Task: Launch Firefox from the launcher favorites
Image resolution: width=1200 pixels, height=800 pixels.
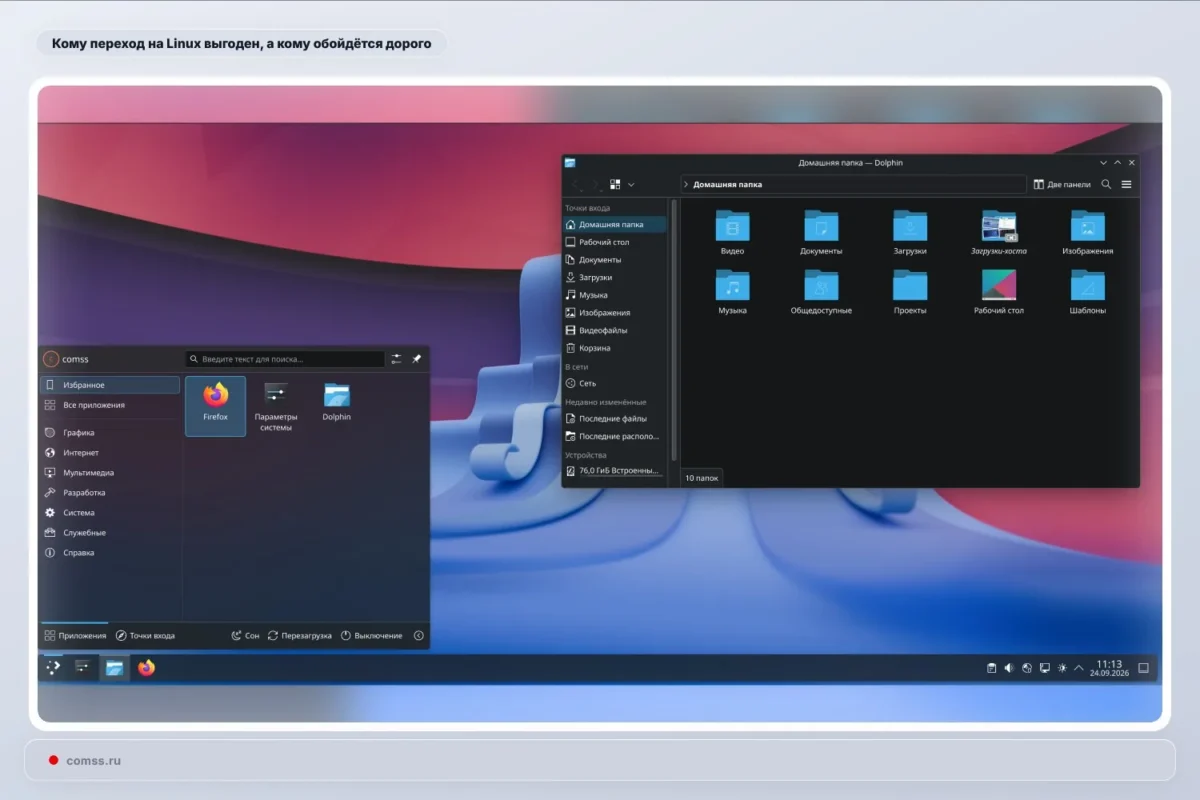Action: pos(216,405)
